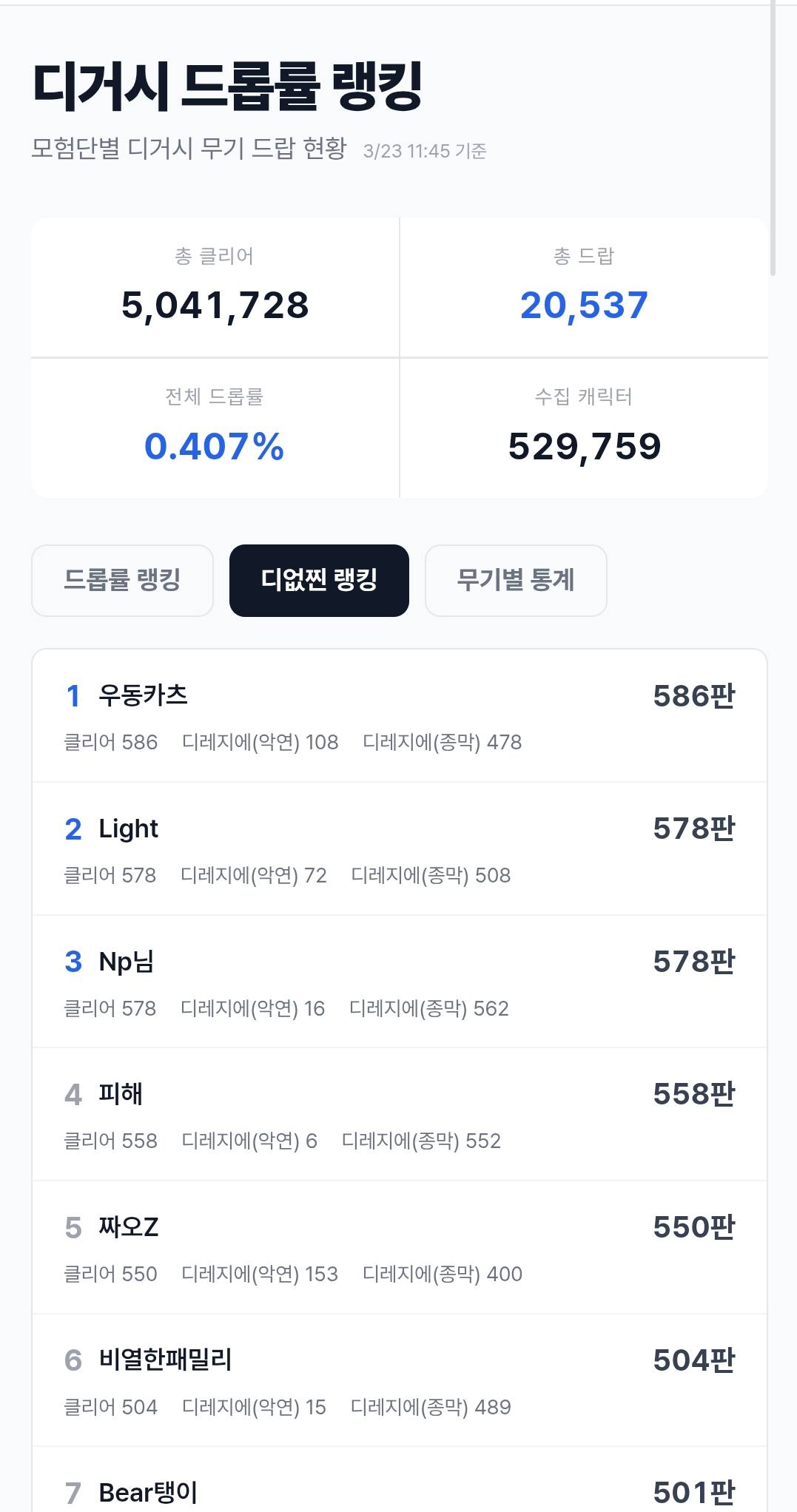797x1512 pixels.
Task: Select the 전체 드롭률 0.407% card
Action: pyautogui.click(x=215, y=428)
